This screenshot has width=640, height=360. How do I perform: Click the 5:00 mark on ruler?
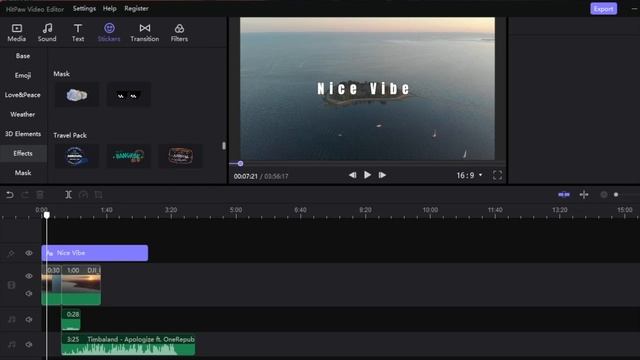point(236,210)
